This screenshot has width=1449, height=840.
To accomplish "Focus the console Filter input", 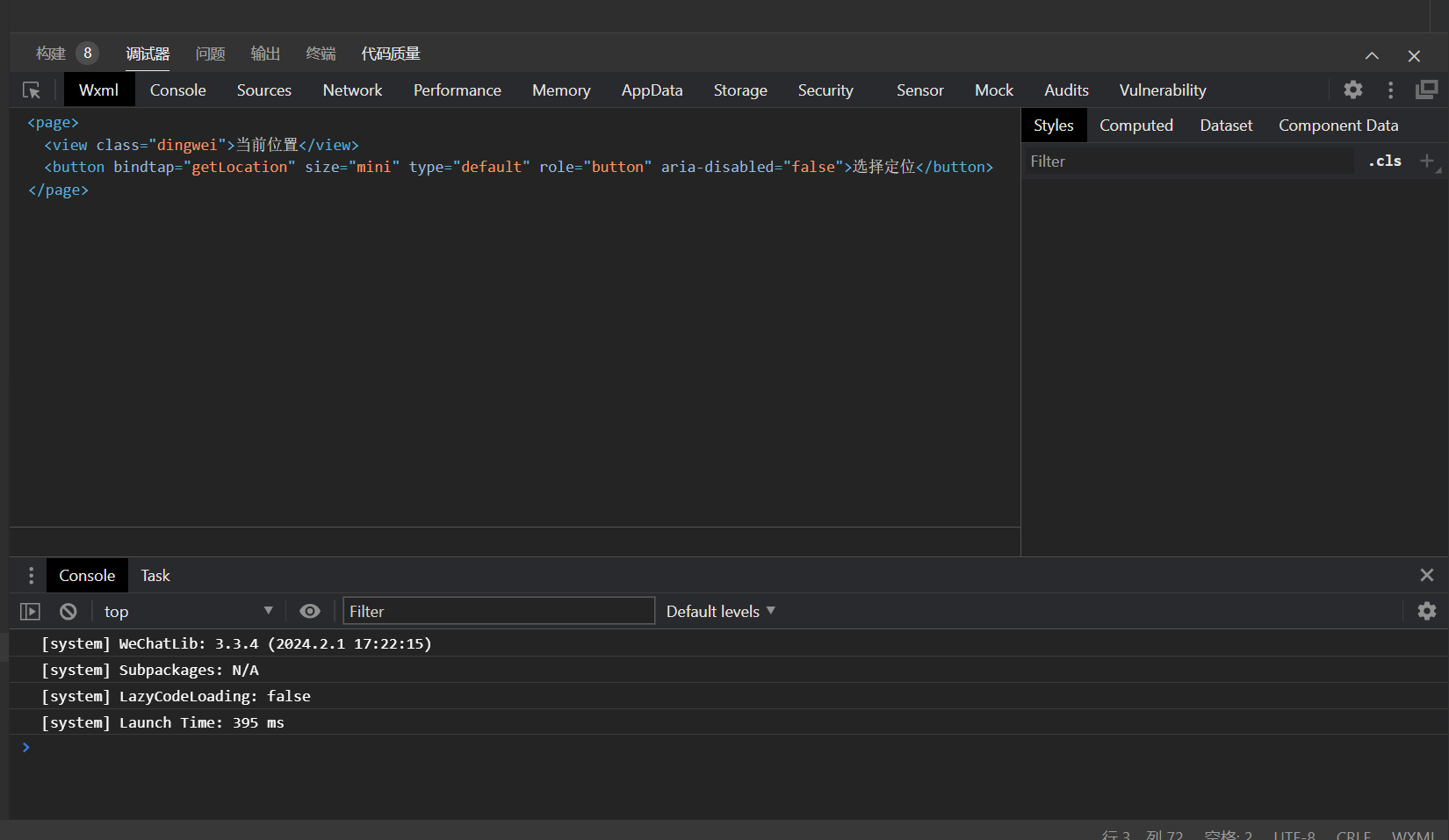I will point(499,611).
